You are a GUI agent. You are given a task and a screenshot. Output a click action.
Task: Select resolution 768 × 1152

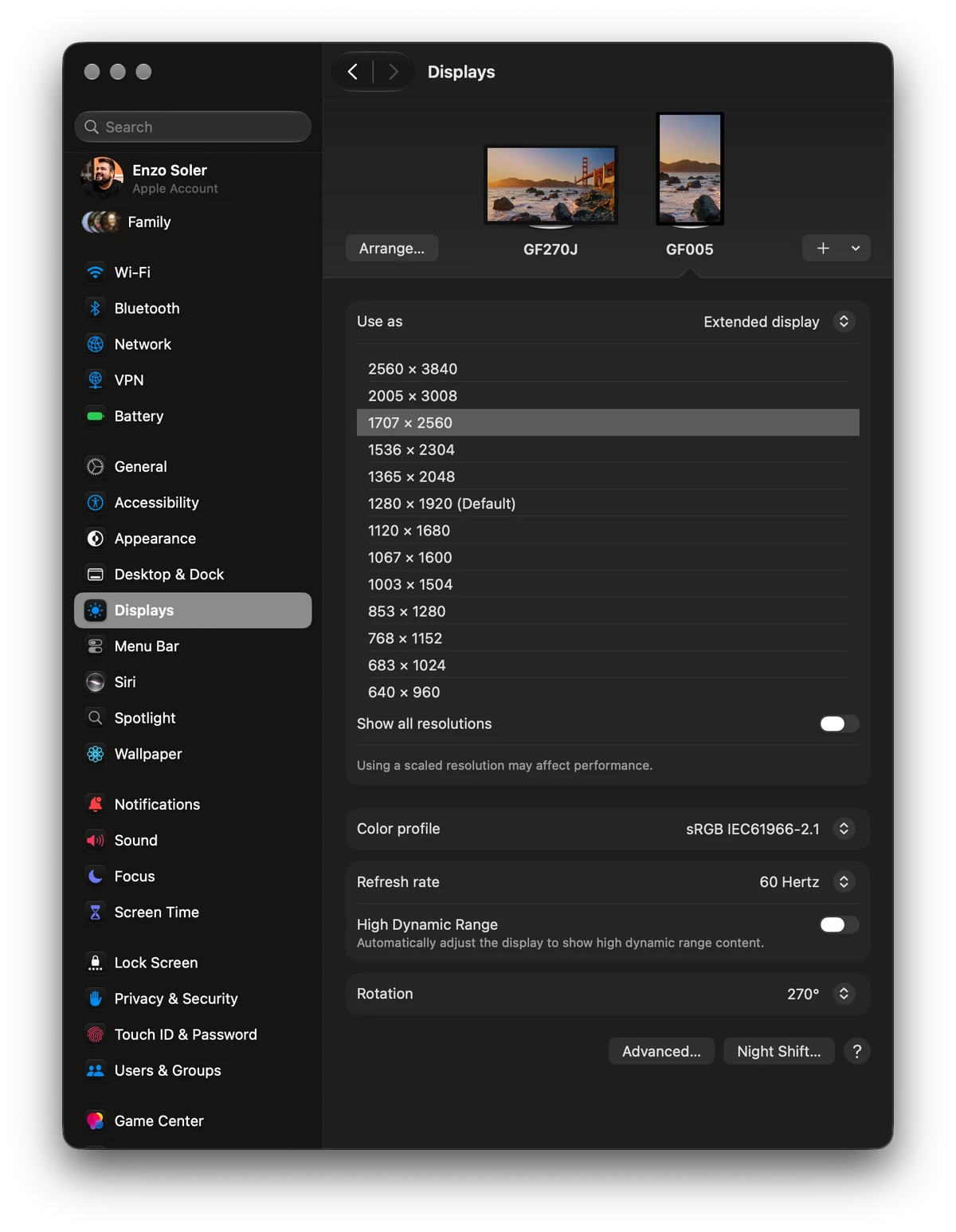[x=608, y=638]
